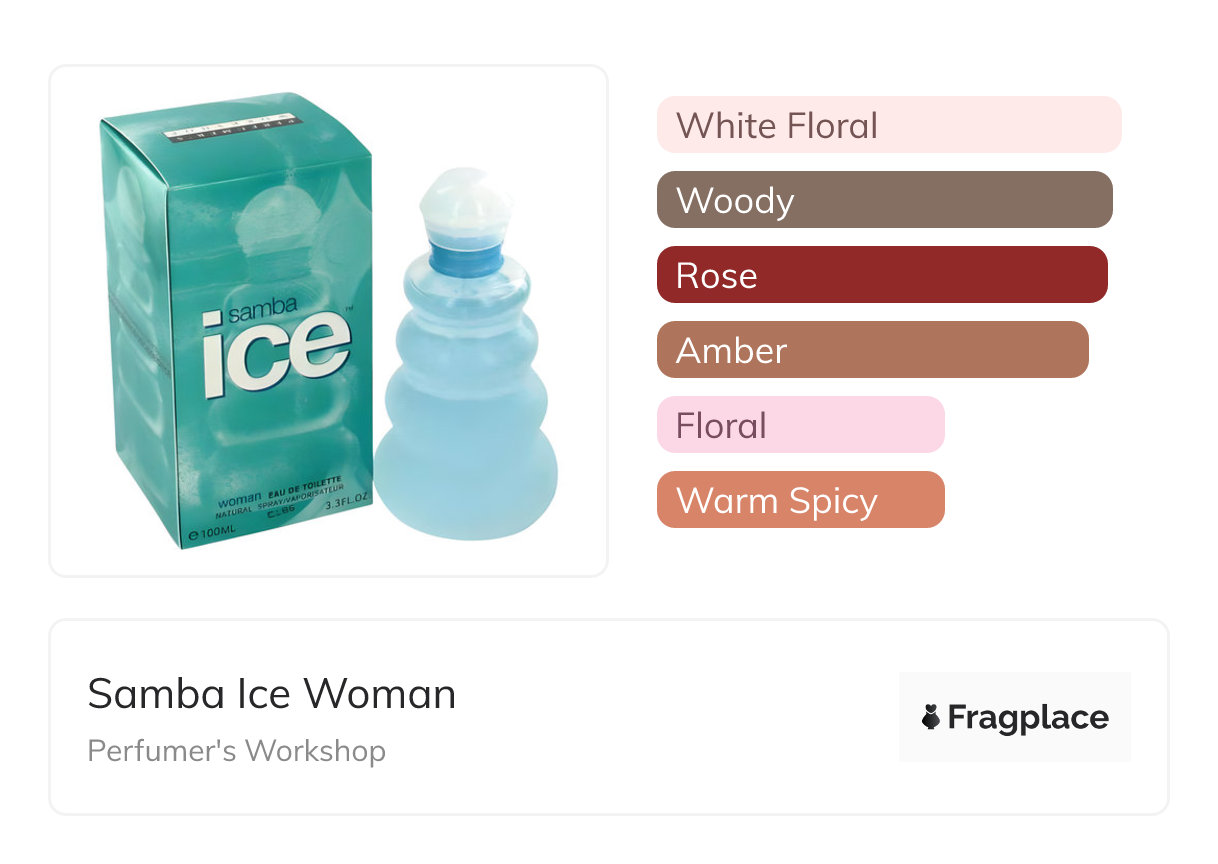Select the Warm Spicy accord bar
The image size is (1218, 864).
pyautogui.click(x=800, y=500)
